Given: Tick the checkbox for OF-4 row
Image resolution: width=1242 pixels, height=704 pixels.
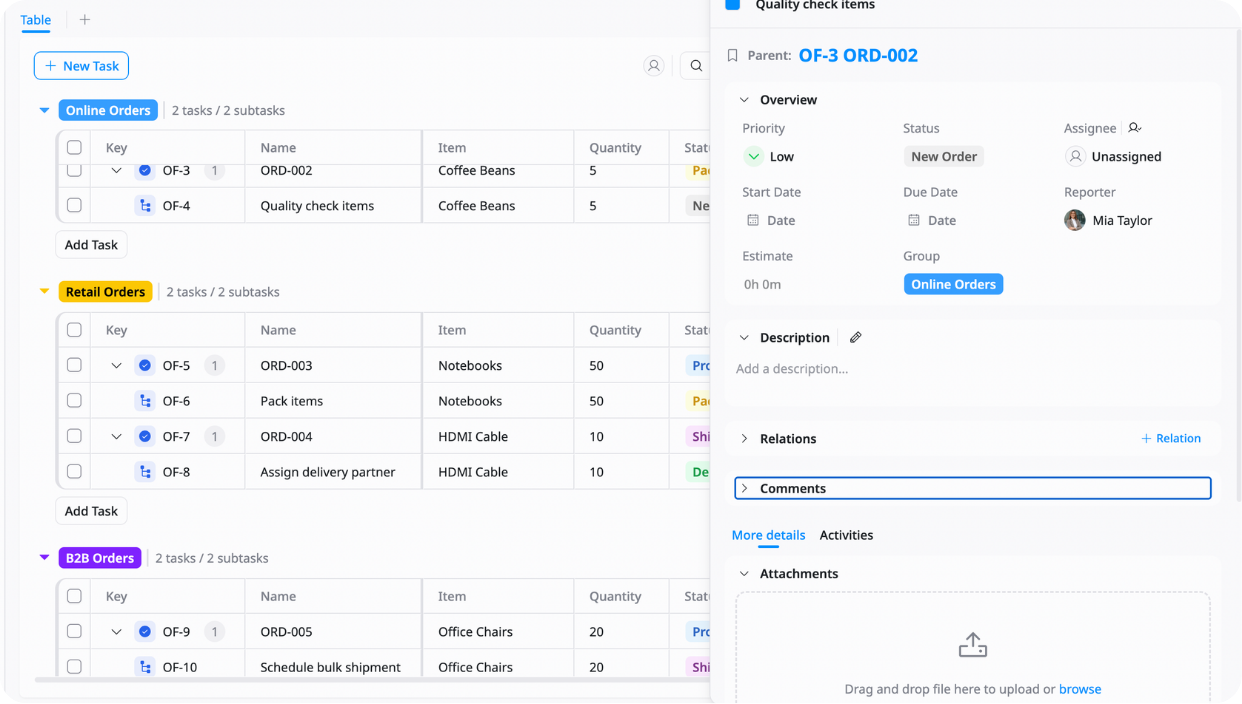Looking at the screenshot, I should point(74,206).
